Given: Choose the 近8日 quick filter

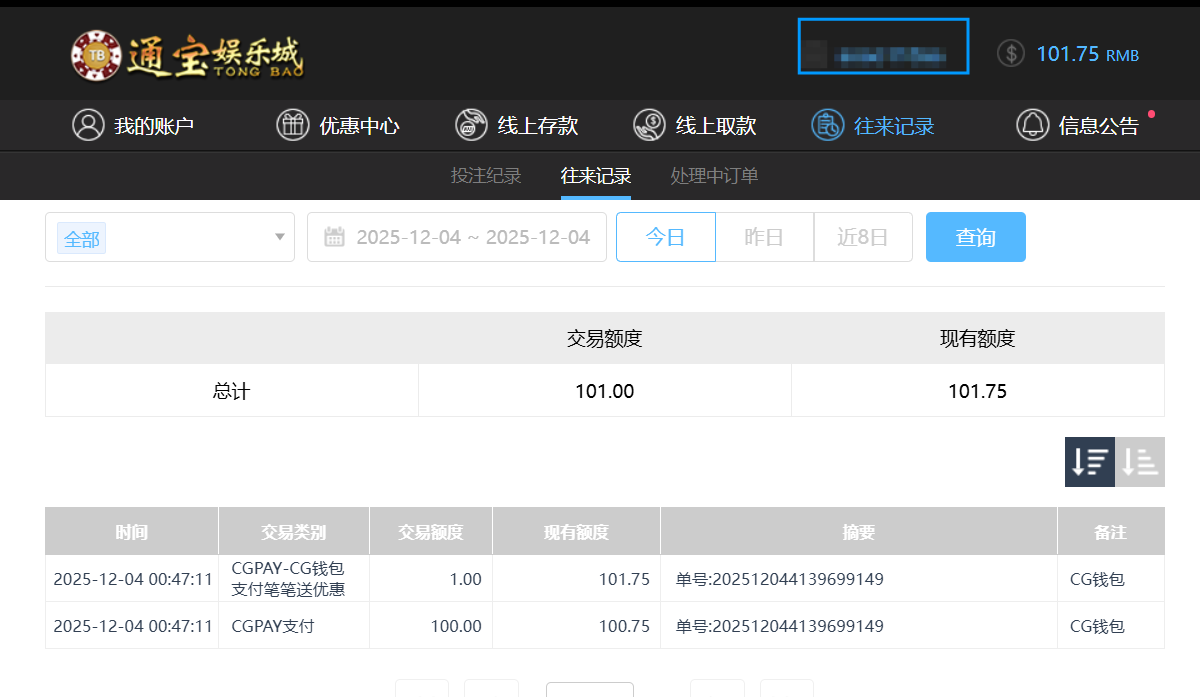Looking at the screenshot, I should pyautogui.click(x=862, y=237).
